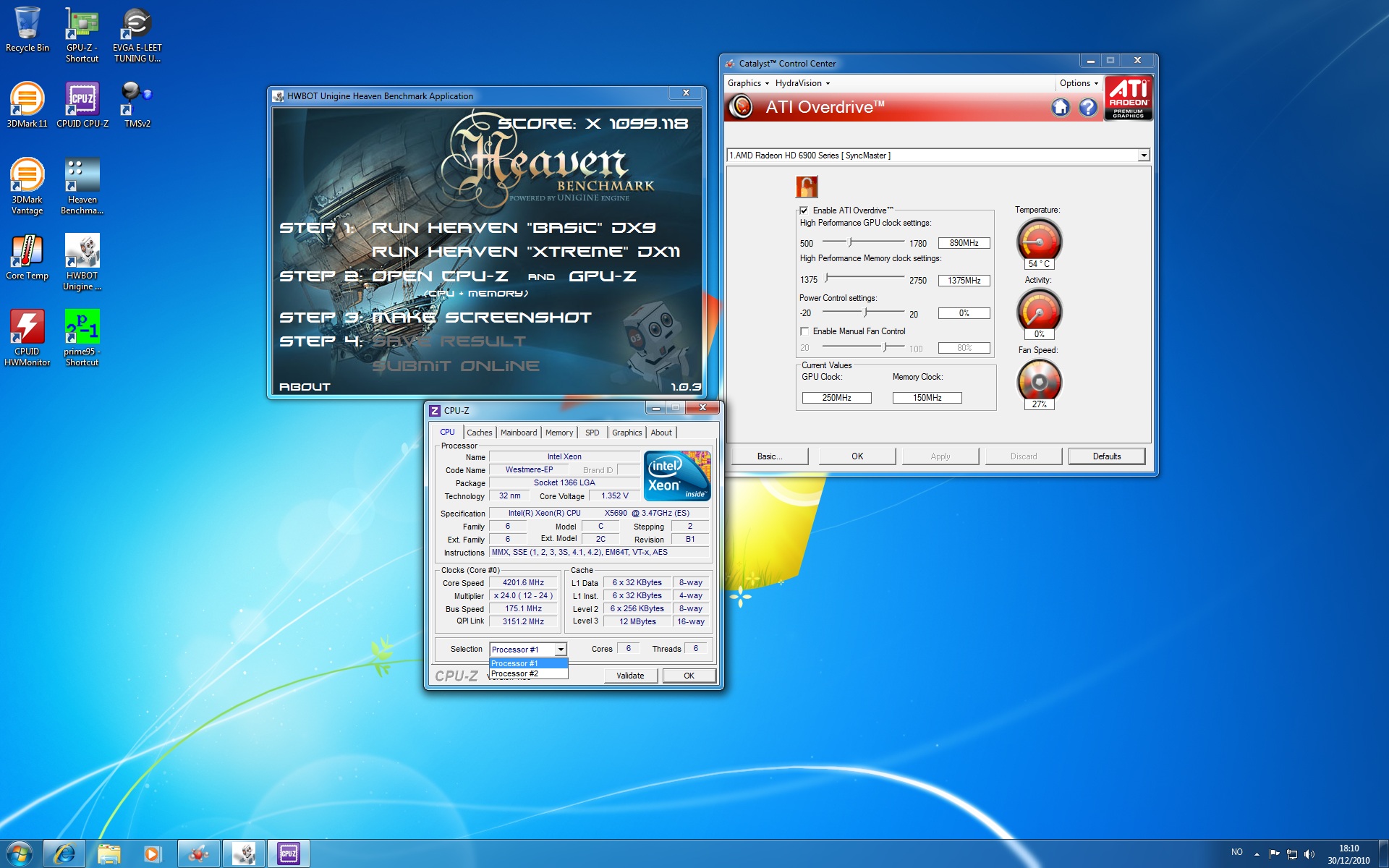Screen dimensions: 1389x868
Task: Select the CPUID HWMonitor desktop icon
Action: coord(27,338)
